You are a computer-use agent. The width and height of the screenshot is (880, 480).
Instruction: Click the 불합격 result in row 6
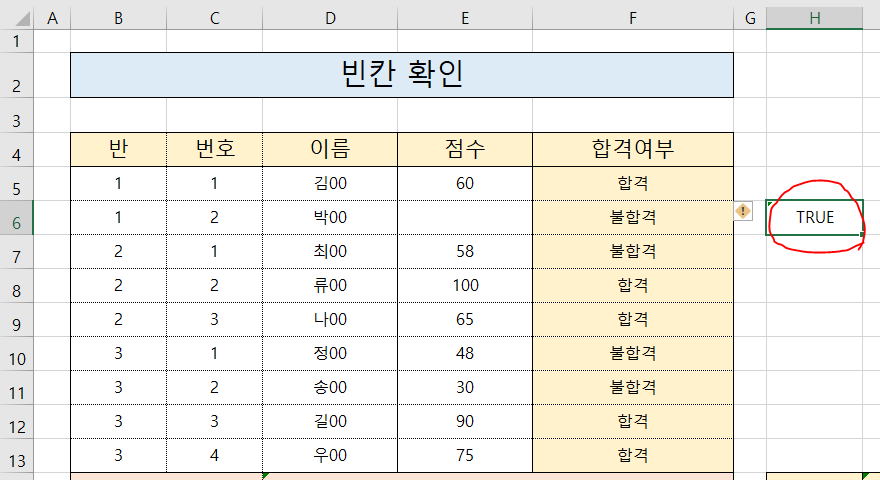632,217
